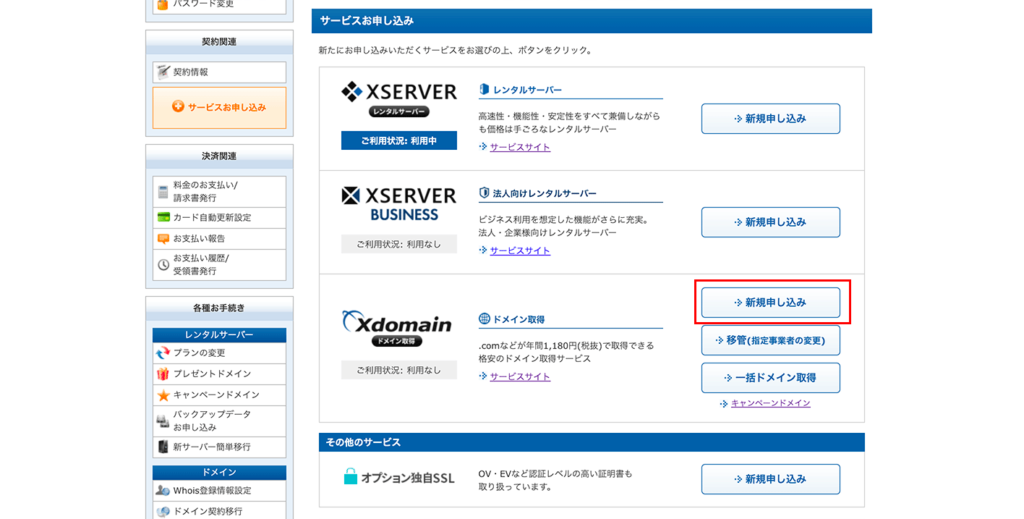1024x519 pixels.
Task: Open the sidebar キャンペーンドメイン item
Action: (x=219, y=394)
